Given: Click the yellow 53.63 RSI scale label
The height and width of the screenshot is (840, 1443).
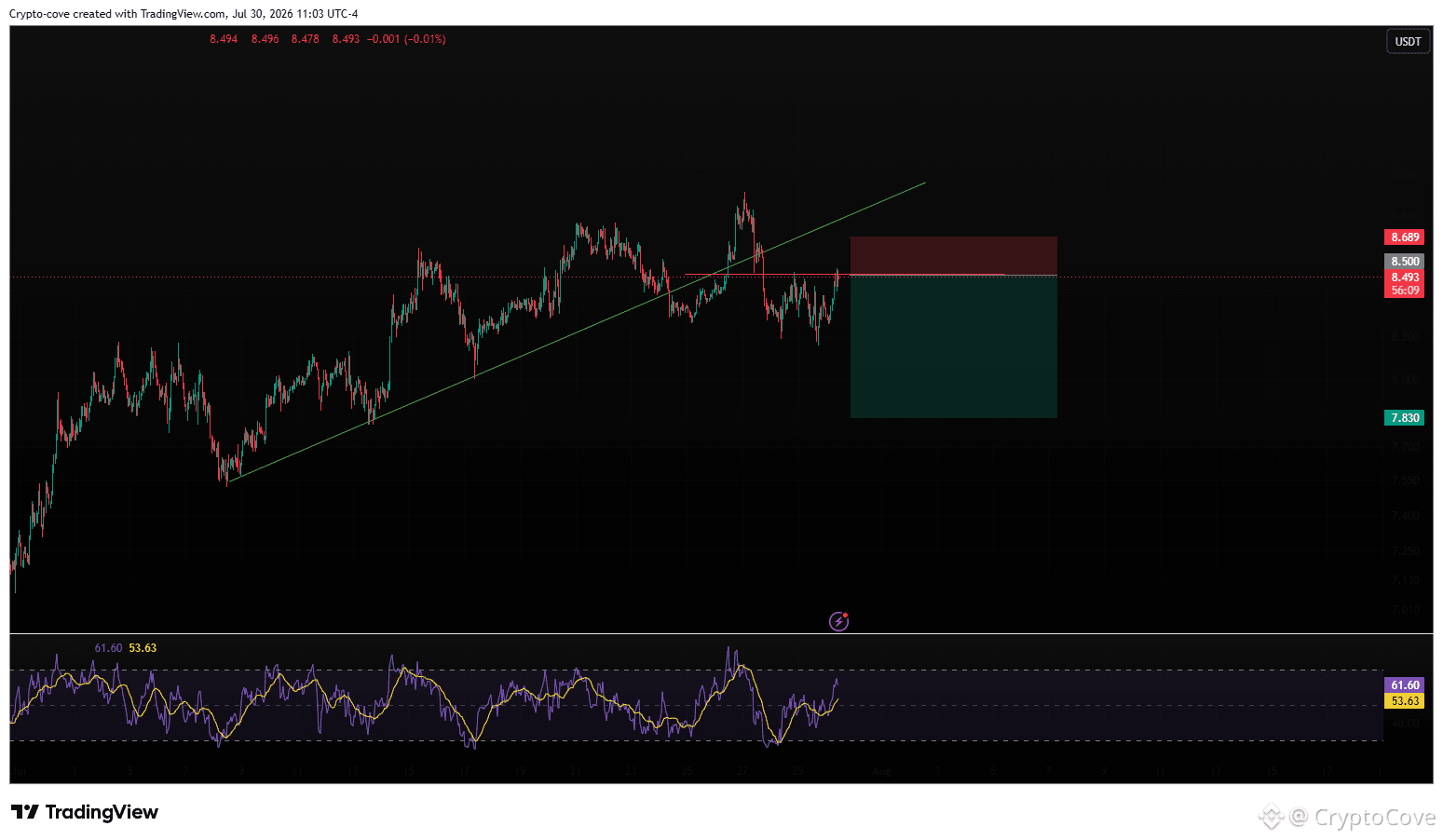Looking at the screenshot, I should pos(1404,701).
